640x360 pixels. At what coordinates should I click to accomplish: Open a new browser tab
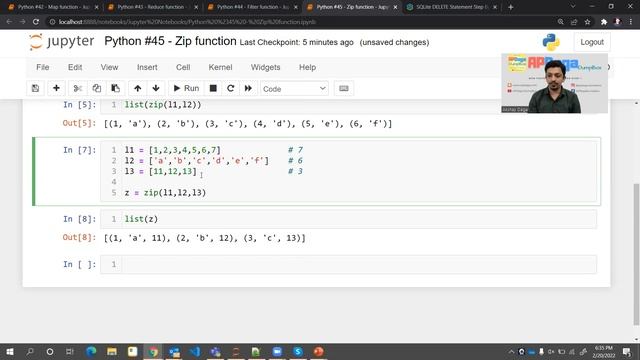pos(511,7)
